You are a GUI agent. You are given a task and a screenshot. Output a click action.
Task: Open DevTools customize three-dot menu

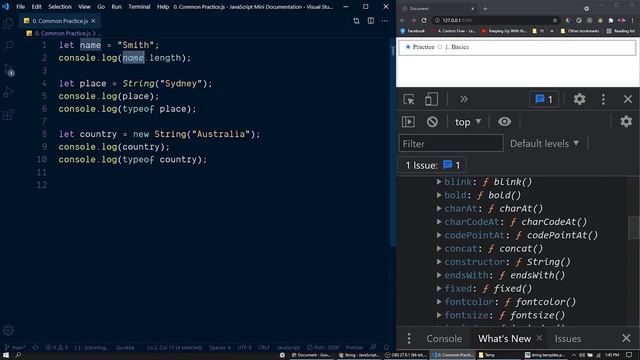[603, 99]
